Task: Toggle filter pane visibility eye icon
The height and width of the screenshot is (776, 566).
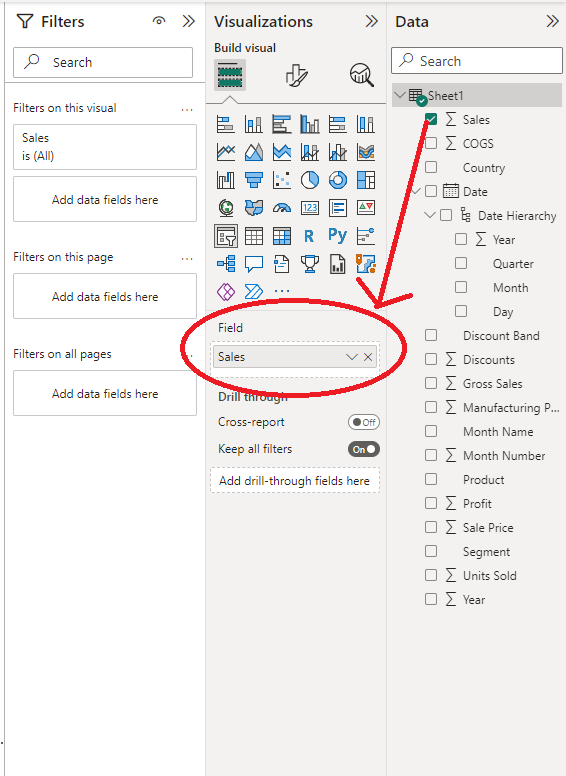Action: coord(159,21)
